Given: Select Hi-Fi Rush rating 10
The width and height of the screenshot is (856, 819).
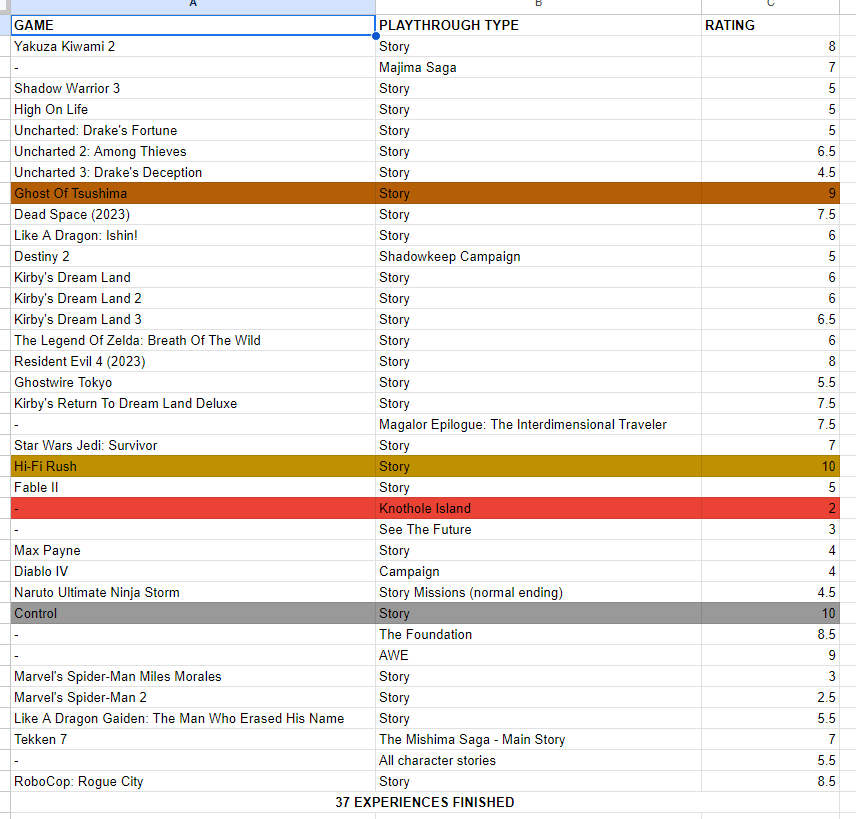Looking at the screenshot, I should click(770, 467).
